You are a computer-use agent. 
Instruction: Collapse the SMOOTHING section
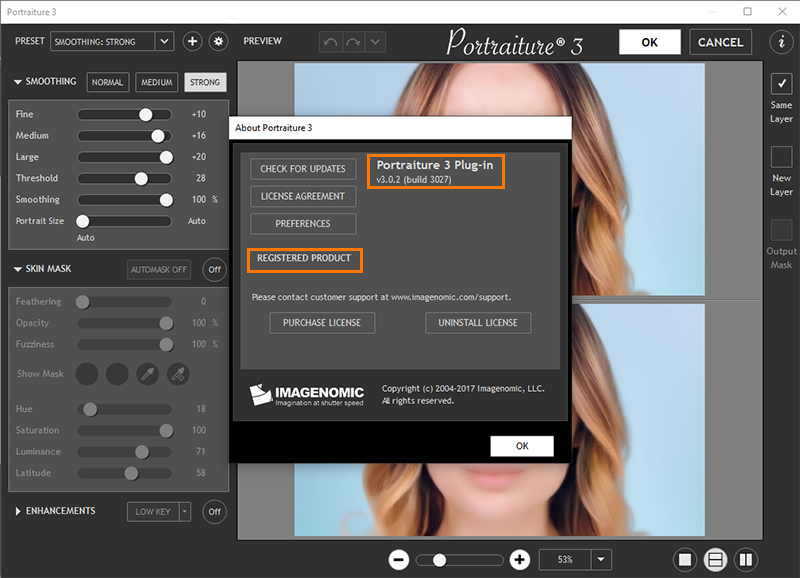(x=18, y=82)
